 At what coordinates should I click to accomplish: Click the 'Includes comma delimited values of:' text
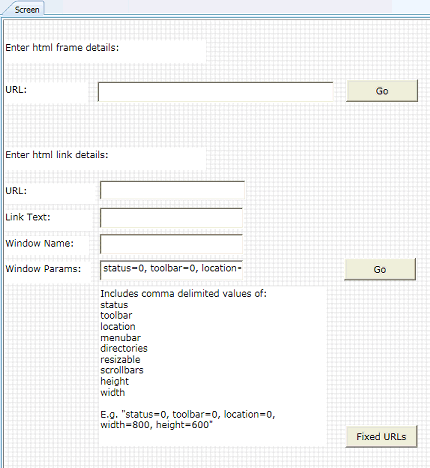pyautogui.click(x=183, y=294)
